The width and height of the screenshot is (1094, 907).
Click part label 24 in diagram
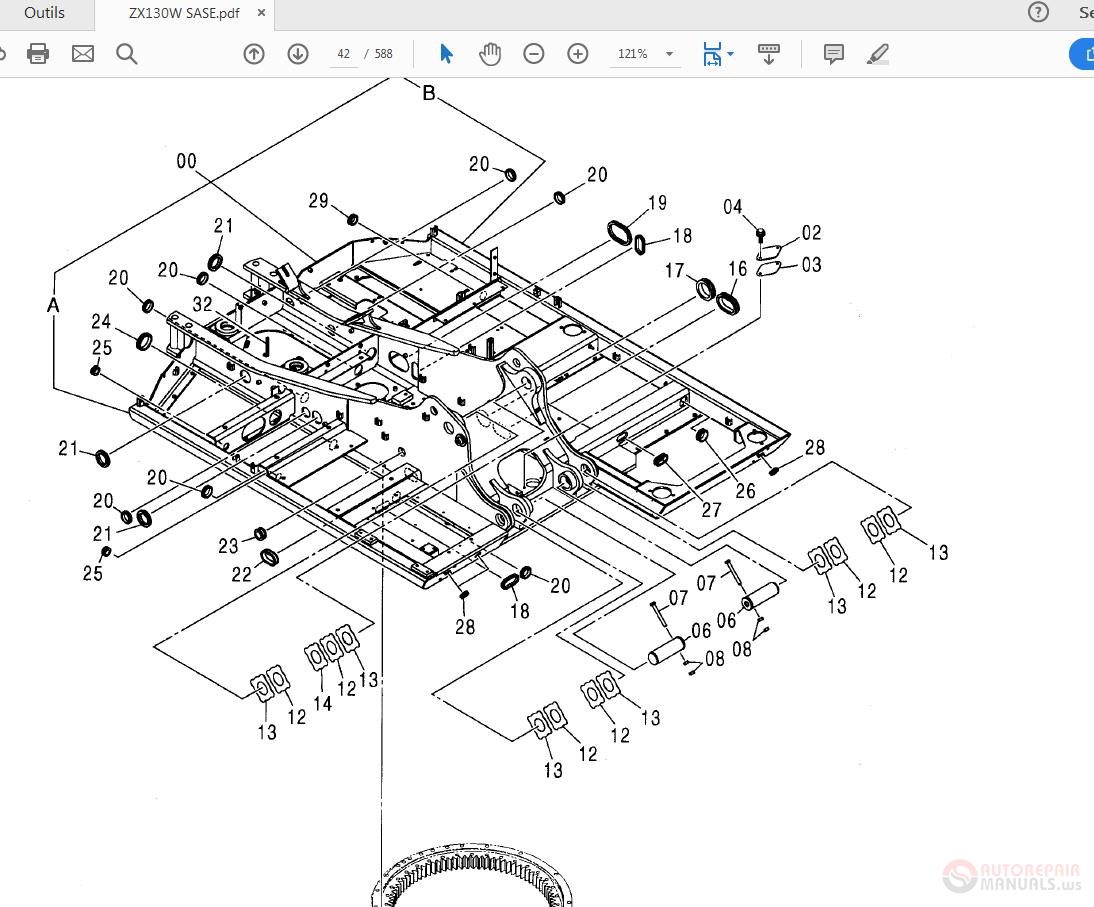[101, 322]
